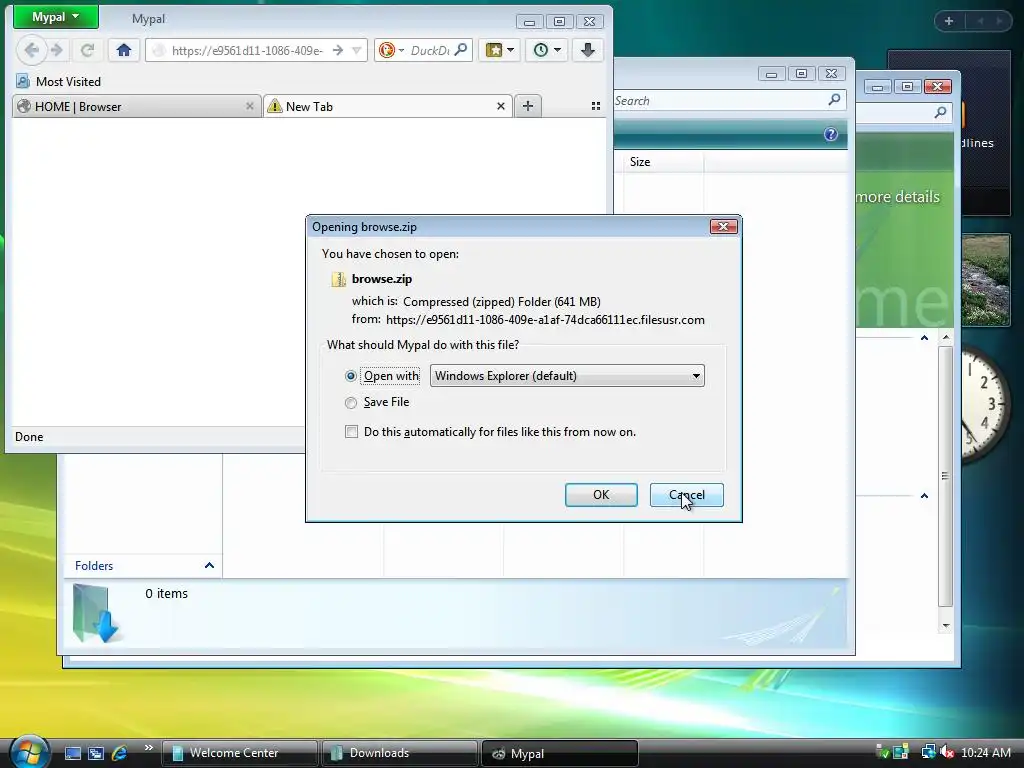Select the Save File radio option
This screenshot has height=768, width=1024.
pyautogui.click(x=351, y=403)
